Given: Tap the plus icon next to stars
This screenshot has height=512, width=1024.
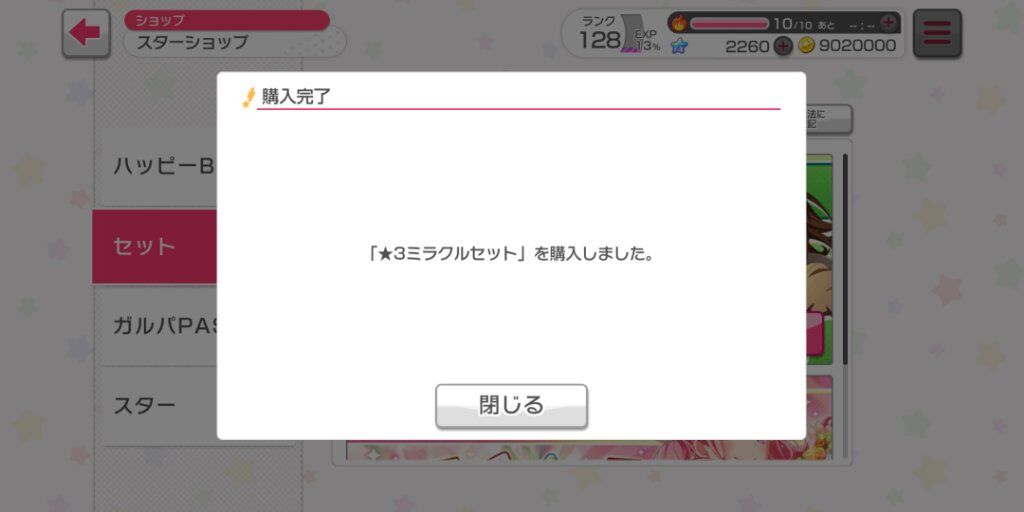Looking at the screenshot, I should (782, 46).
